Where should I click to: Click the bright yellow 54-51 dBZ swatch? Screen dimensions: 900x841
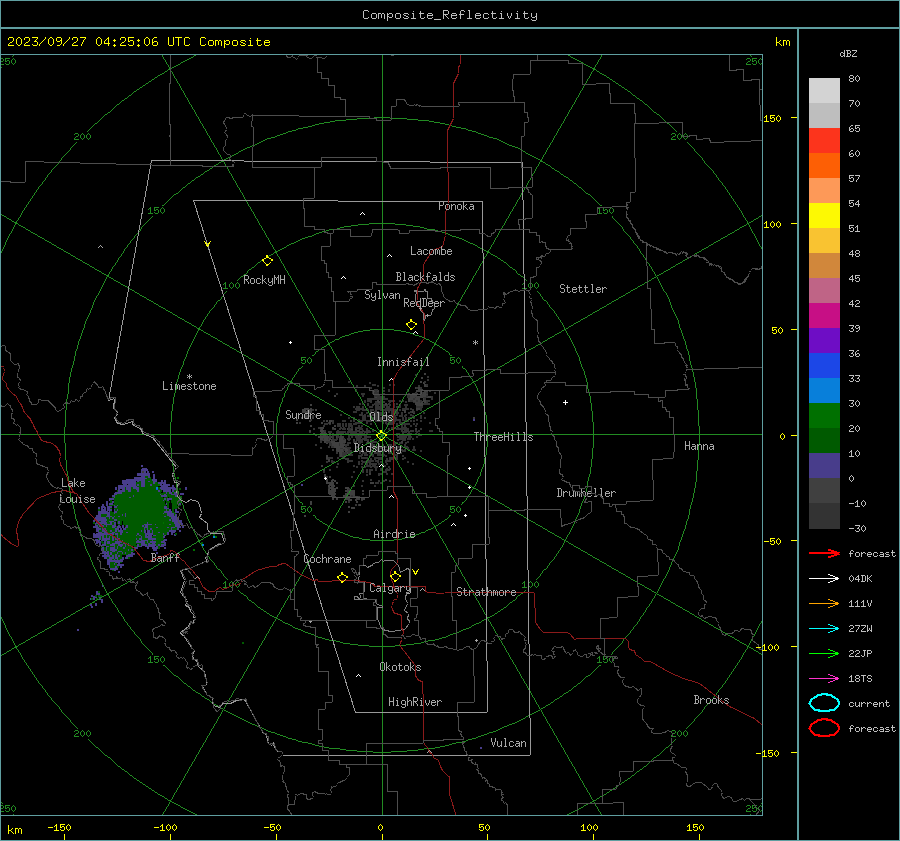(x=824, y=215)
